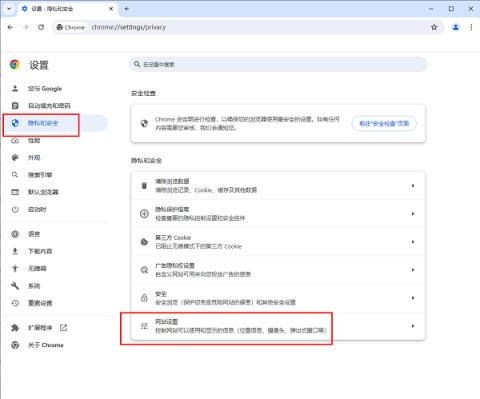
Task: Click the external link icon beside 扩展程序
Action: 63,328
